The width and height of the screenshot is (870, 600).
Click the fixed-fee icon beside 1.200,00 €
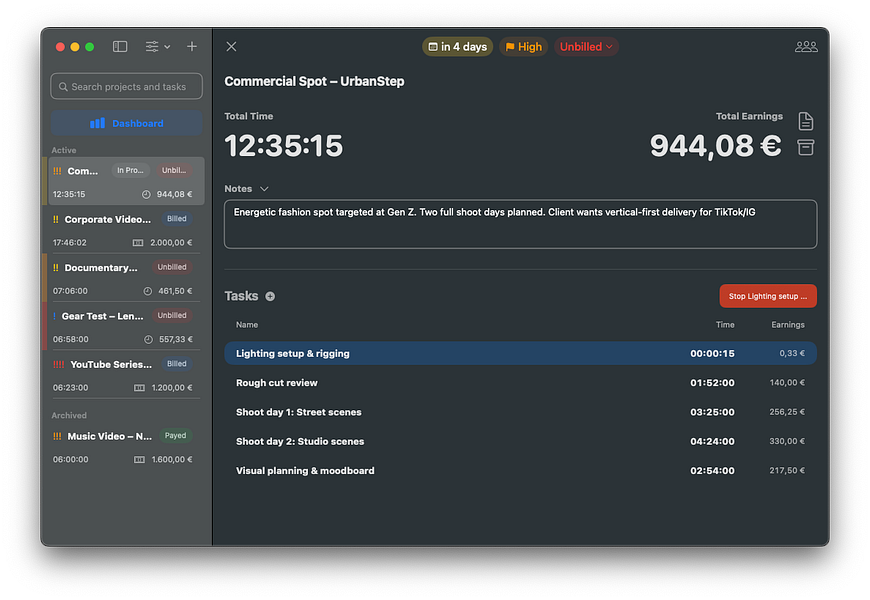point(139,387)
